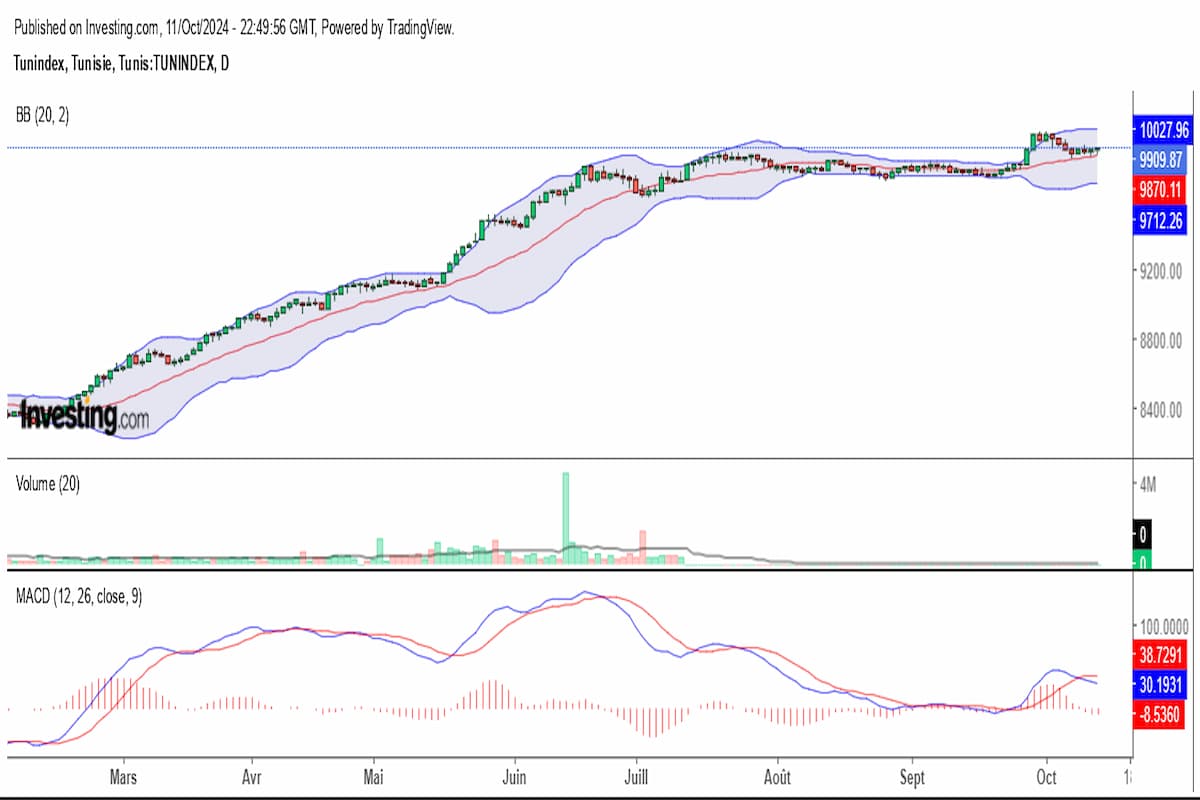Click the blue 30.1931 MACD value tag
This screenshot has width=1200, height=800.
click(x=1162, y=684)
